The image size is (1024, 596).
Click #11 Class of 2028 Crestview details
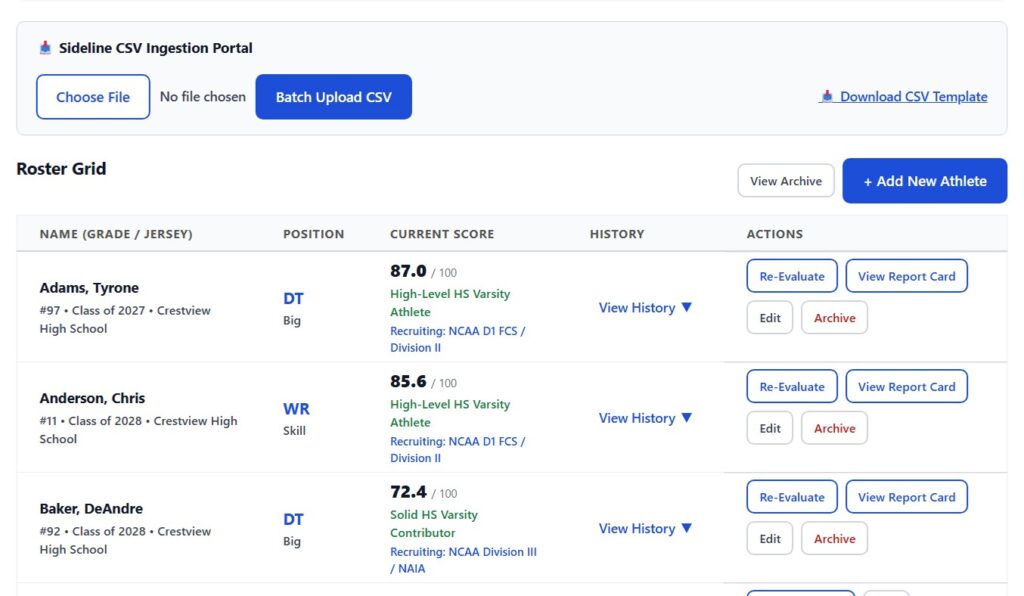click(x=138, y=430)
